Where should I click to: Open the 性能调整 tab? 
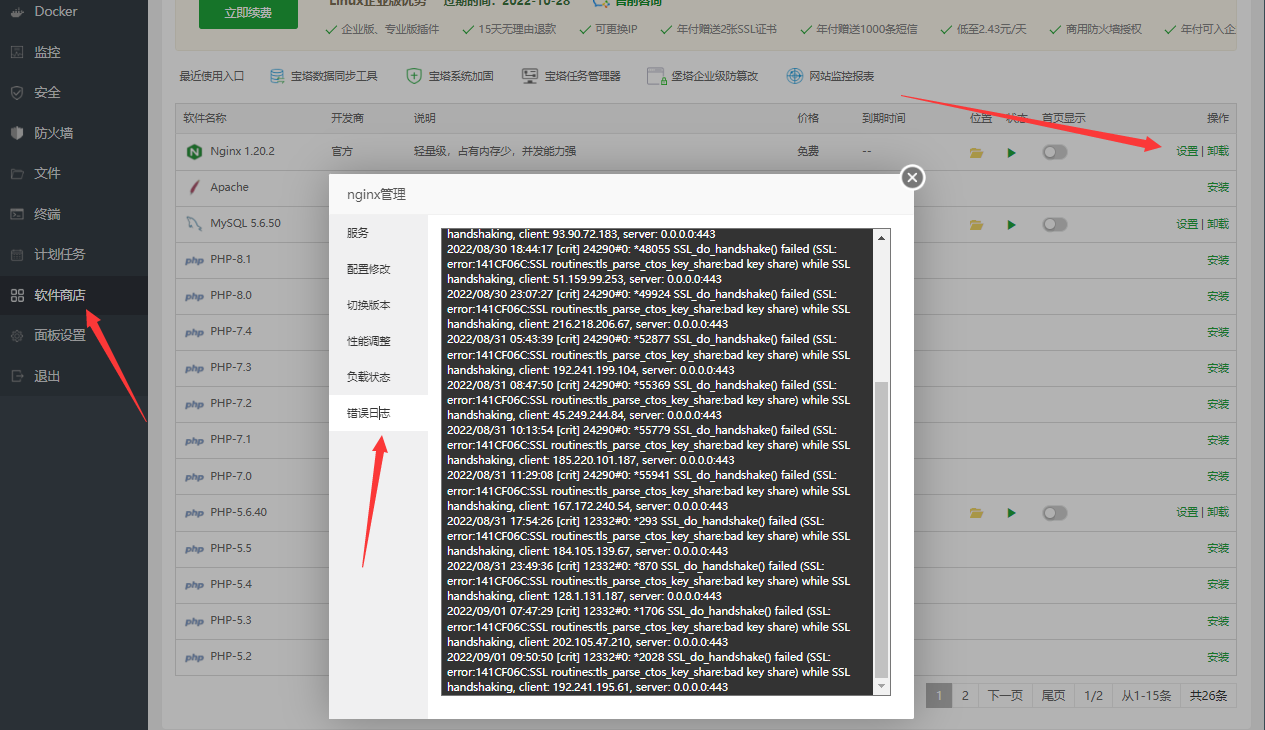click(378, 341)
